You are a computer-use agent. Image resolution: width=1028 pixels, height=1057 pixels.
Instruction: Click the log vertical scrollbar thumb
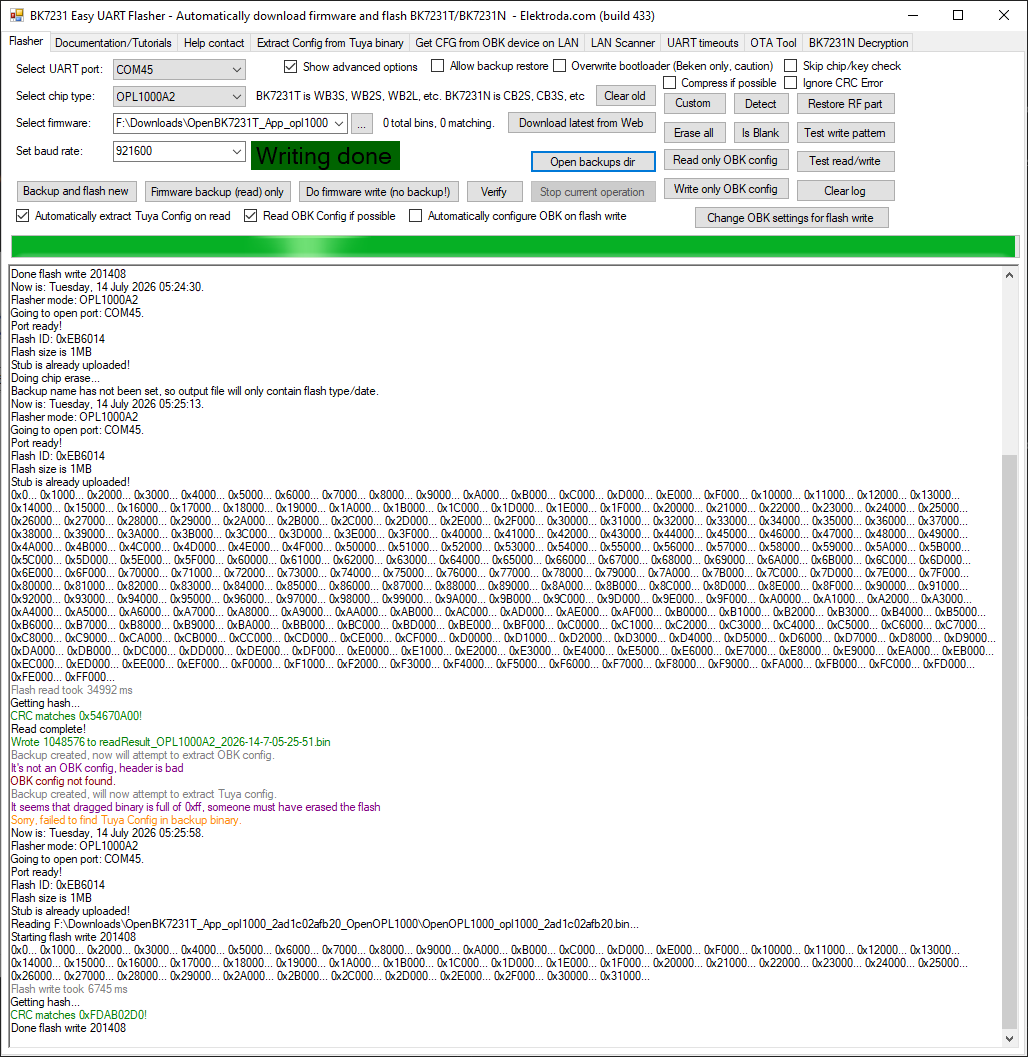tap(1009, 740)
